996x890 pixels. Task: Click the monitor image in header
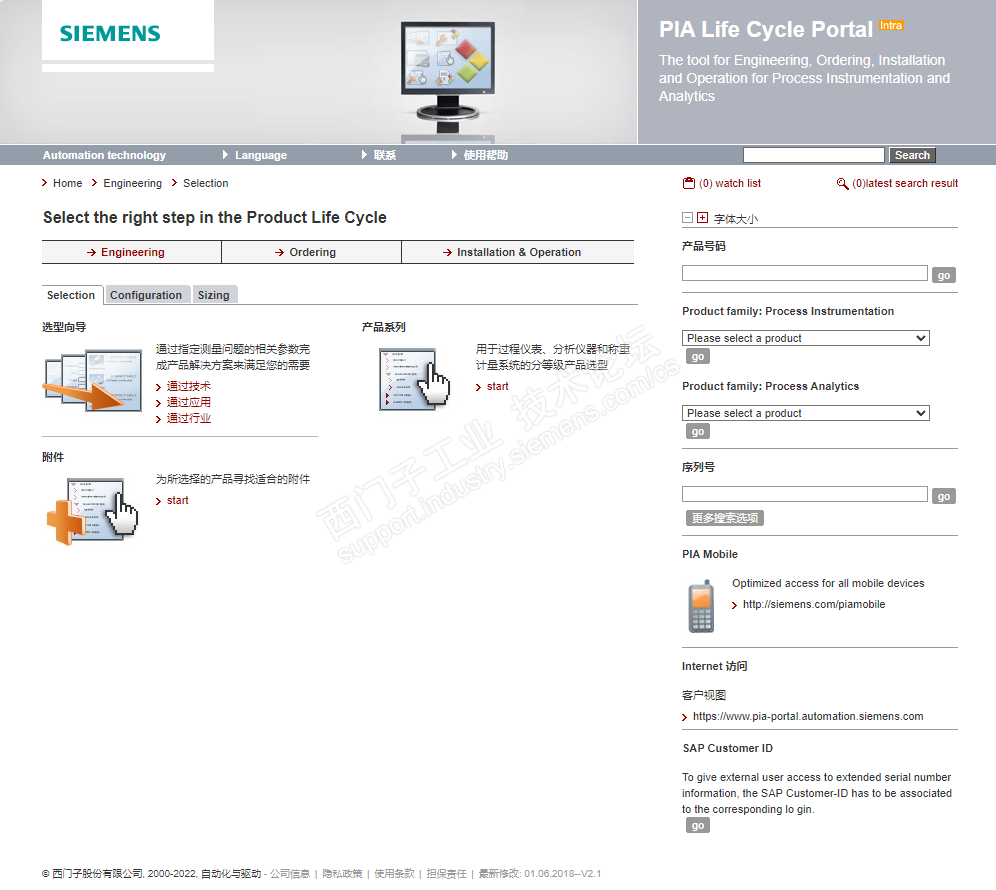[x=447, y=76]
